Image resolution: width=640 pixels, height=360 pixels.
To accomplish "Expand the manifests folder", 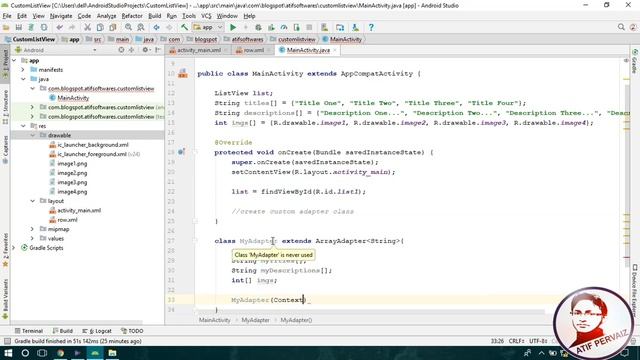I will tap(23, 70).
